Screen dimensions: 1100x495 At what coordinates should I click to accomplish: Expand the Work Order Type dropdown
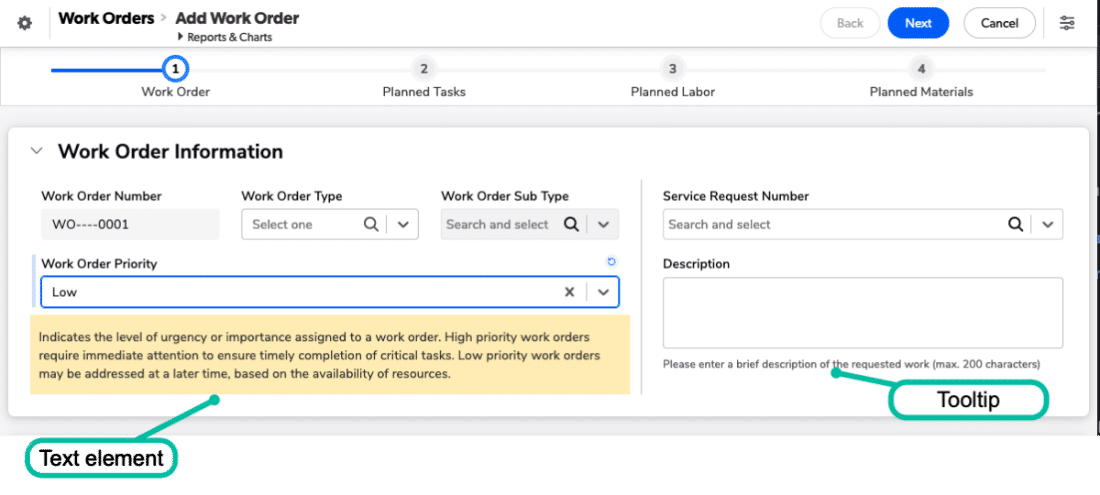(403, 225)
